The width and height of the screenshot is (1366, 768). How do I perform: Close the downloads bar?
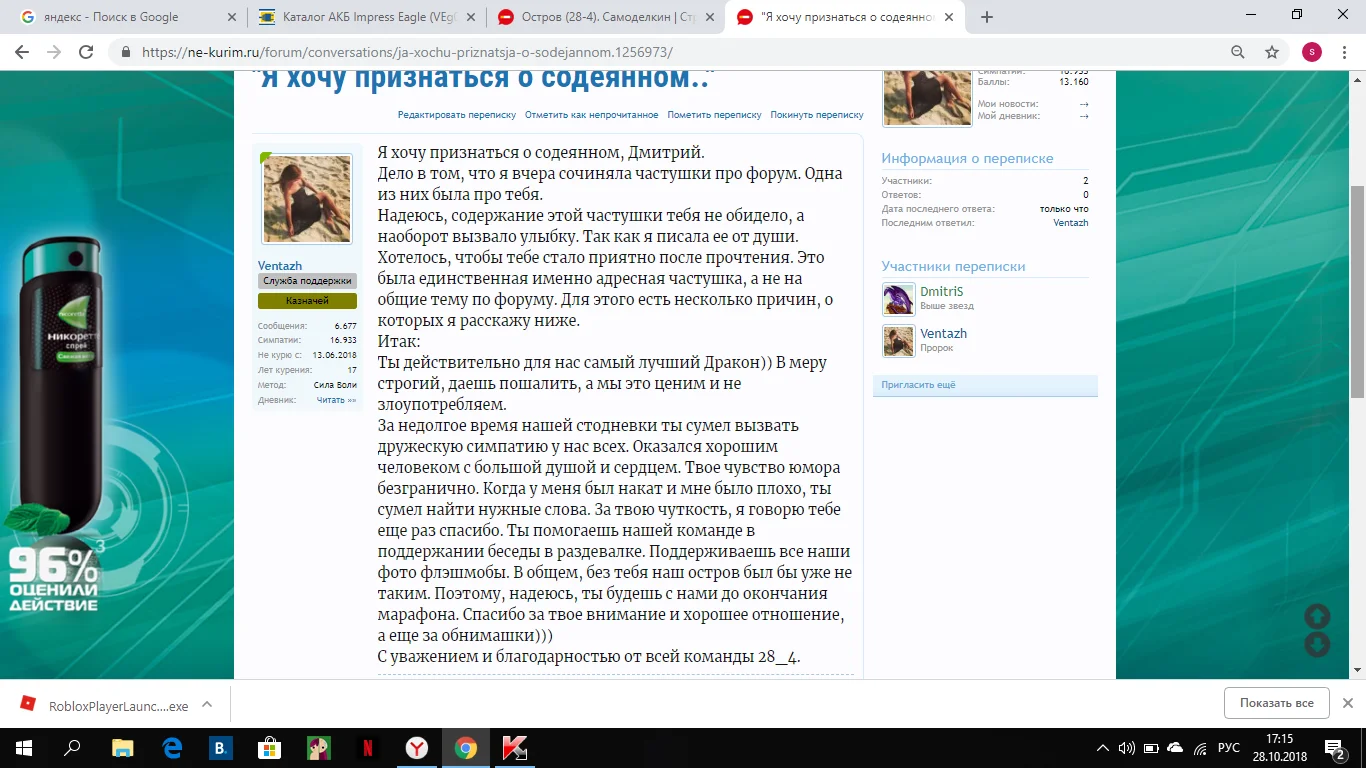(x=1348, y=703)
